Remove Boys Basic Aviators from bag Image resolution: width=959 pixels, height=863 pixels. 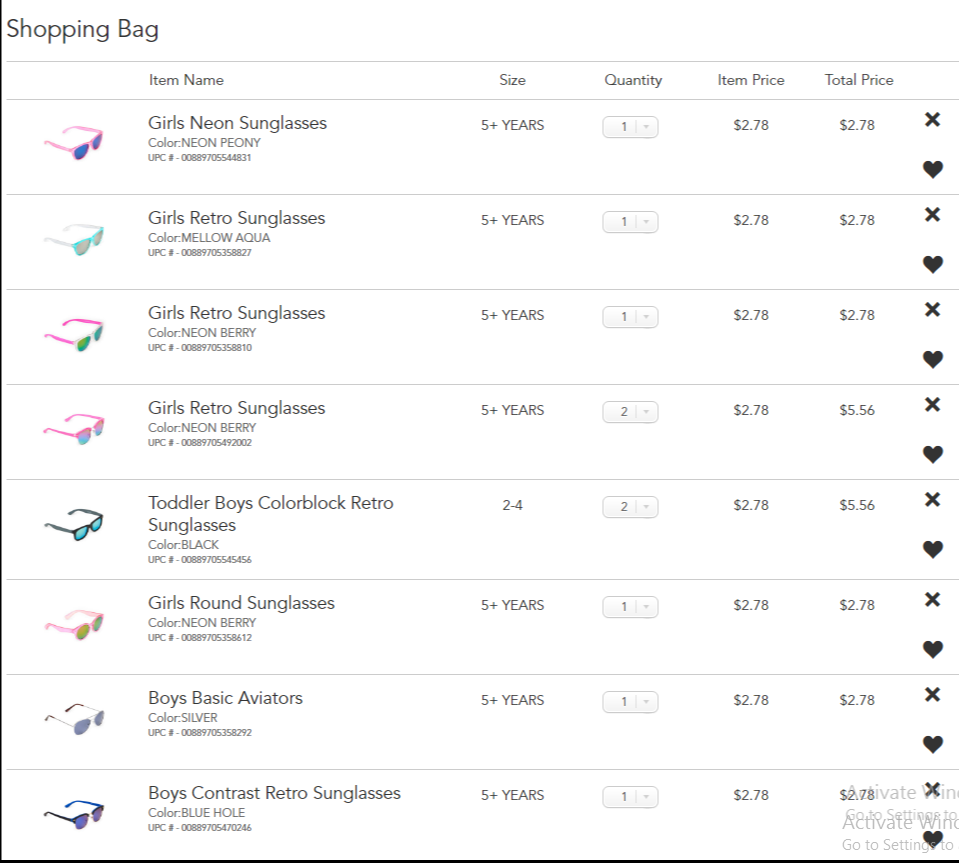point(932,695)
